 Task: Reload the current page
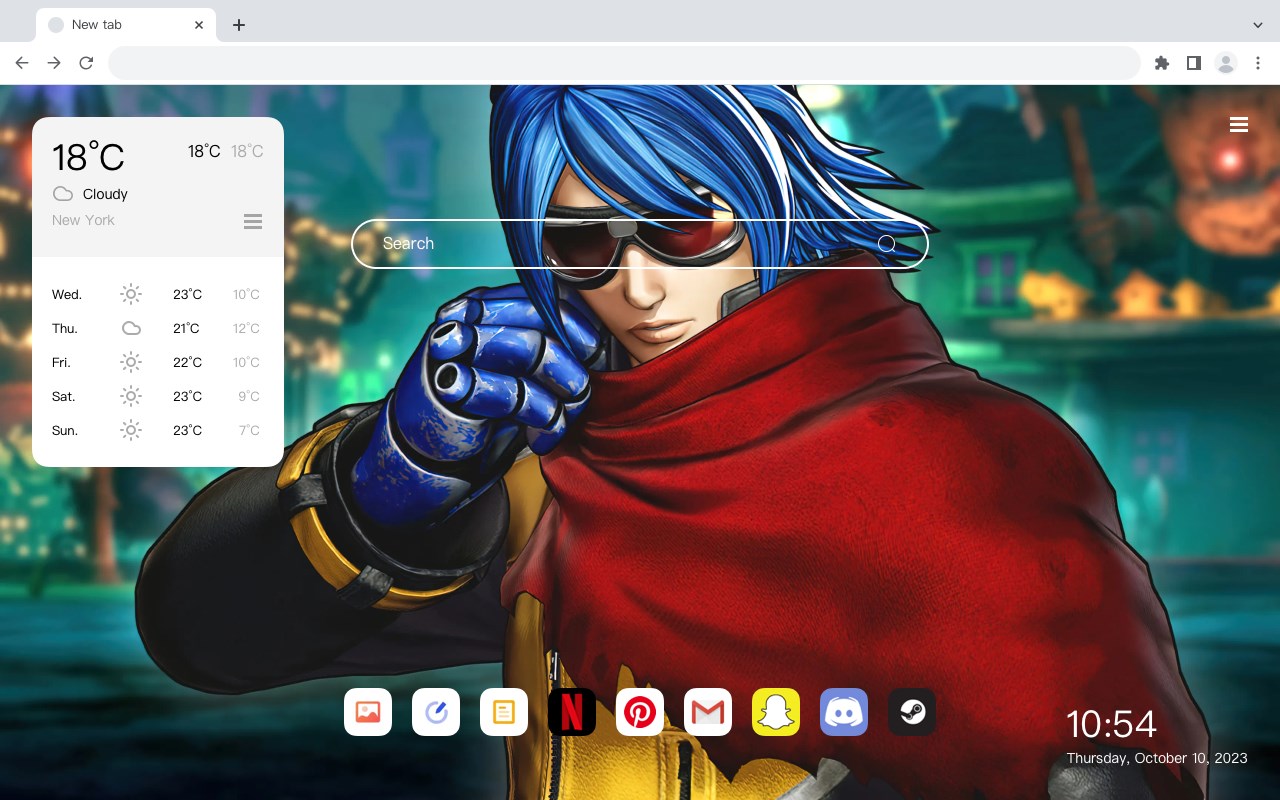click(86, 63)
